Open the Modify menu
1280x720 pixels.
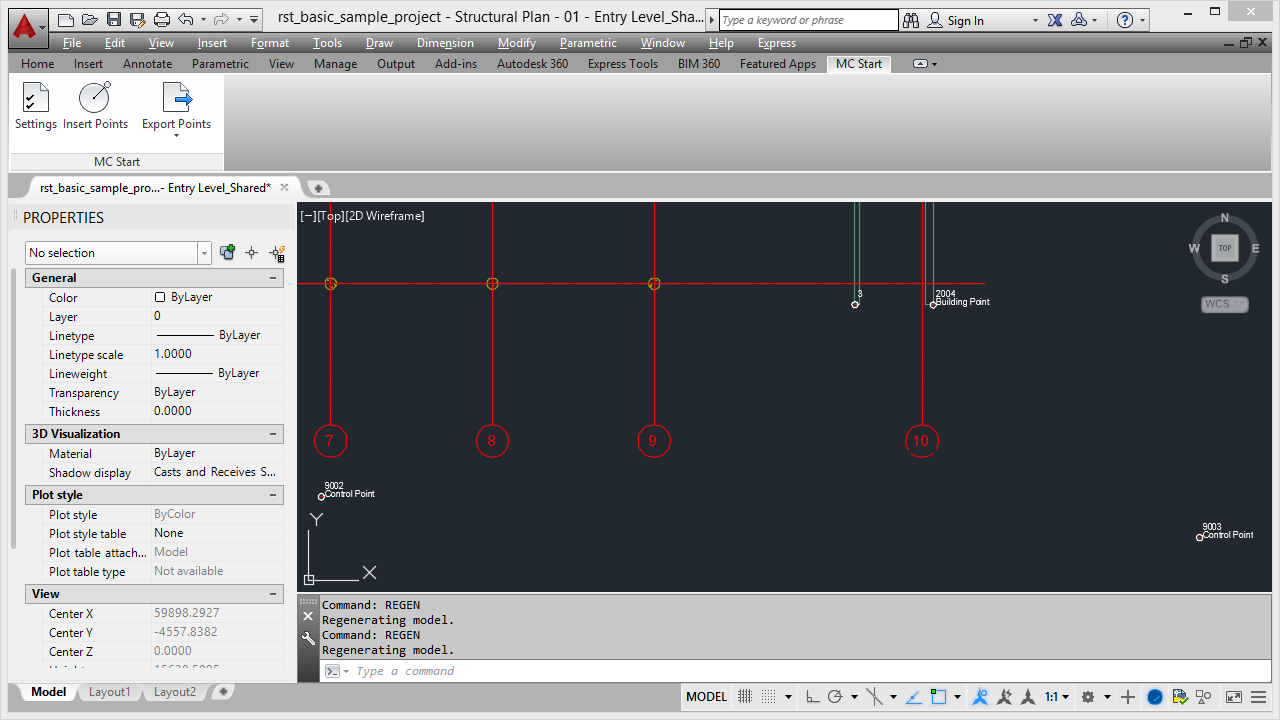(516, 43)
